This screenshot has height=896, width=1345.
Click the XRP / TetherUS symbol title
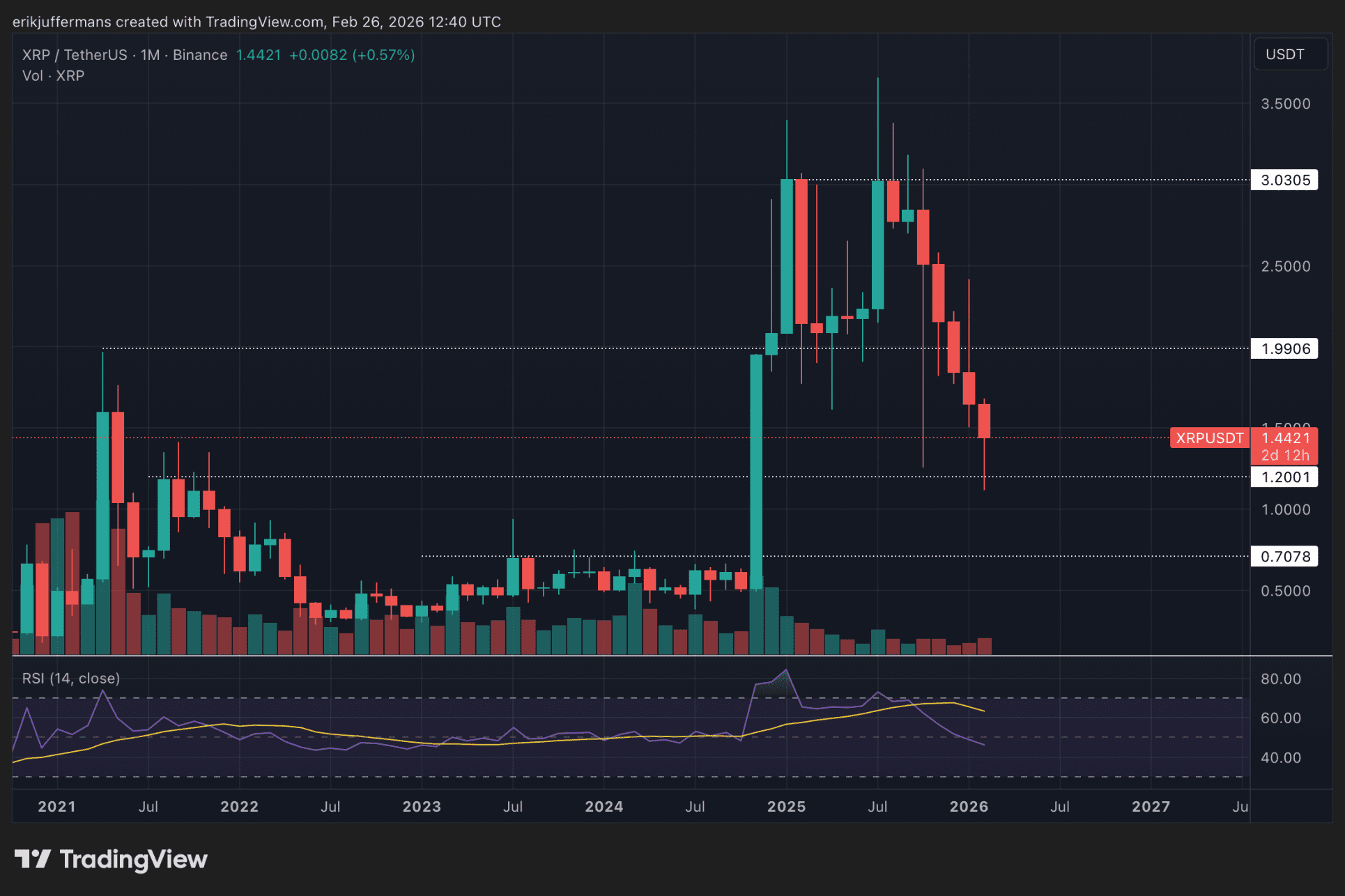pyautogui.click(x=75, y=55)
